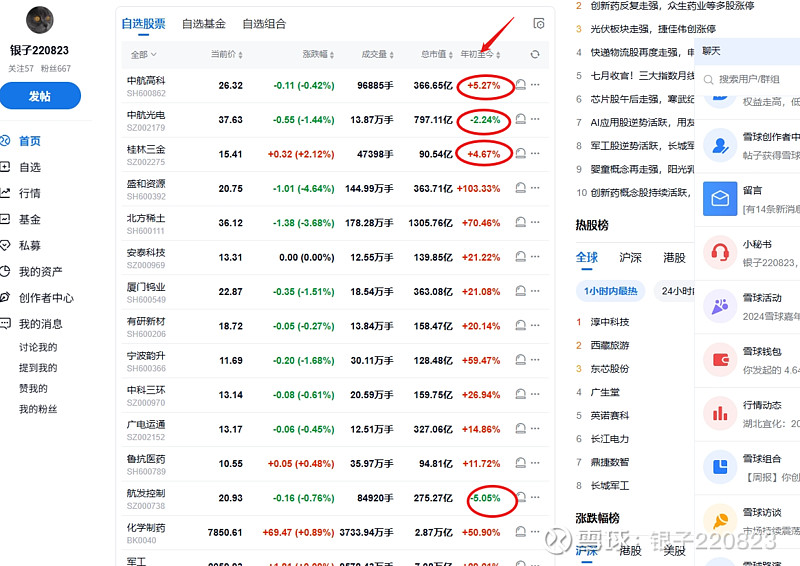Click the 搜索用户/群组 search field
Viewport: 800px width, 566px height.
tap(748, 79)
